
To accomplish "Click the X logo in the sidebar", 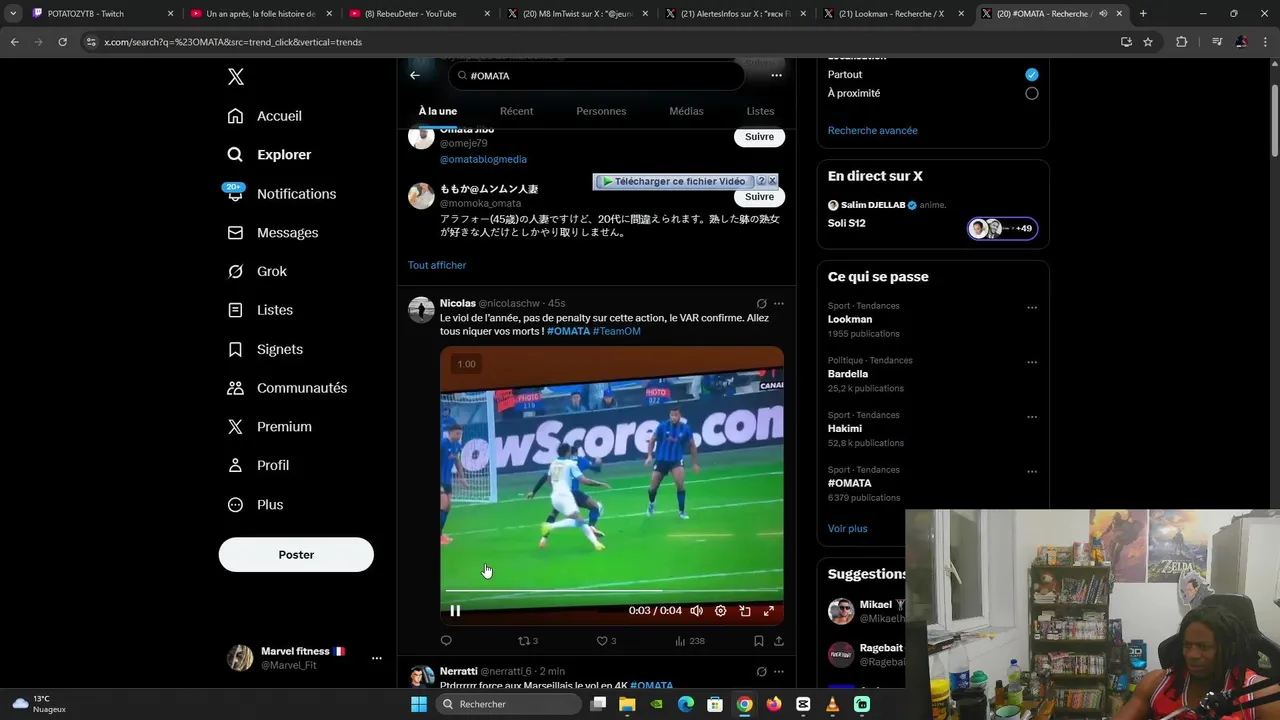I will pos(235,77).
